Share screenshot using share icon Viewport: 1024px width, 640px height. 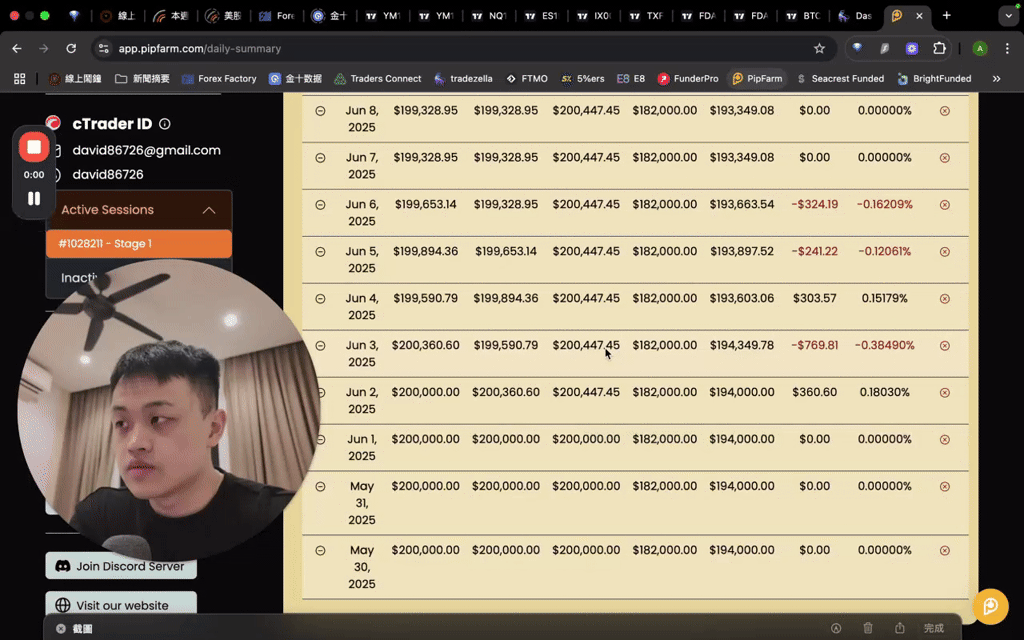pos(900,628)
